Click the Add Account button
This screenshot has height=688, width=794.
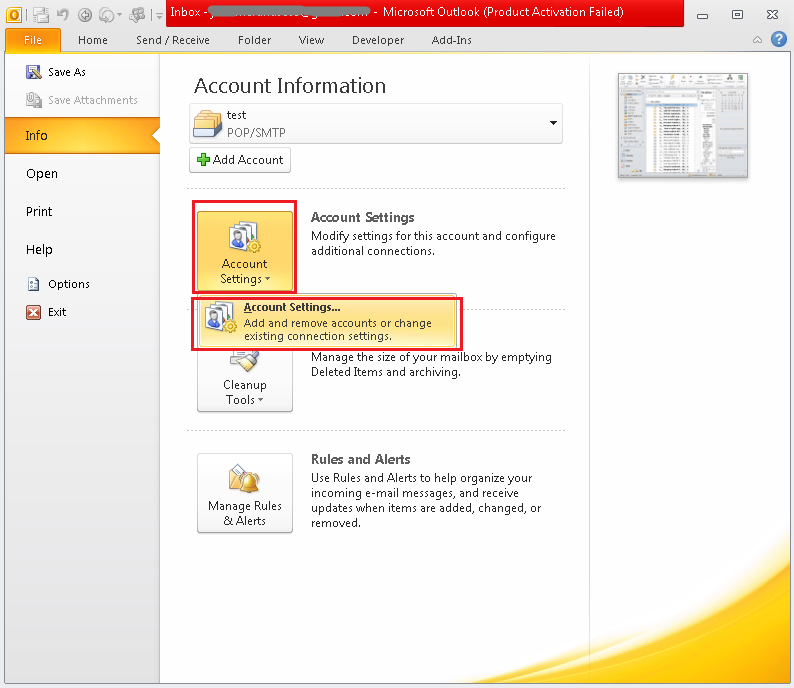[x=240, y=160]
